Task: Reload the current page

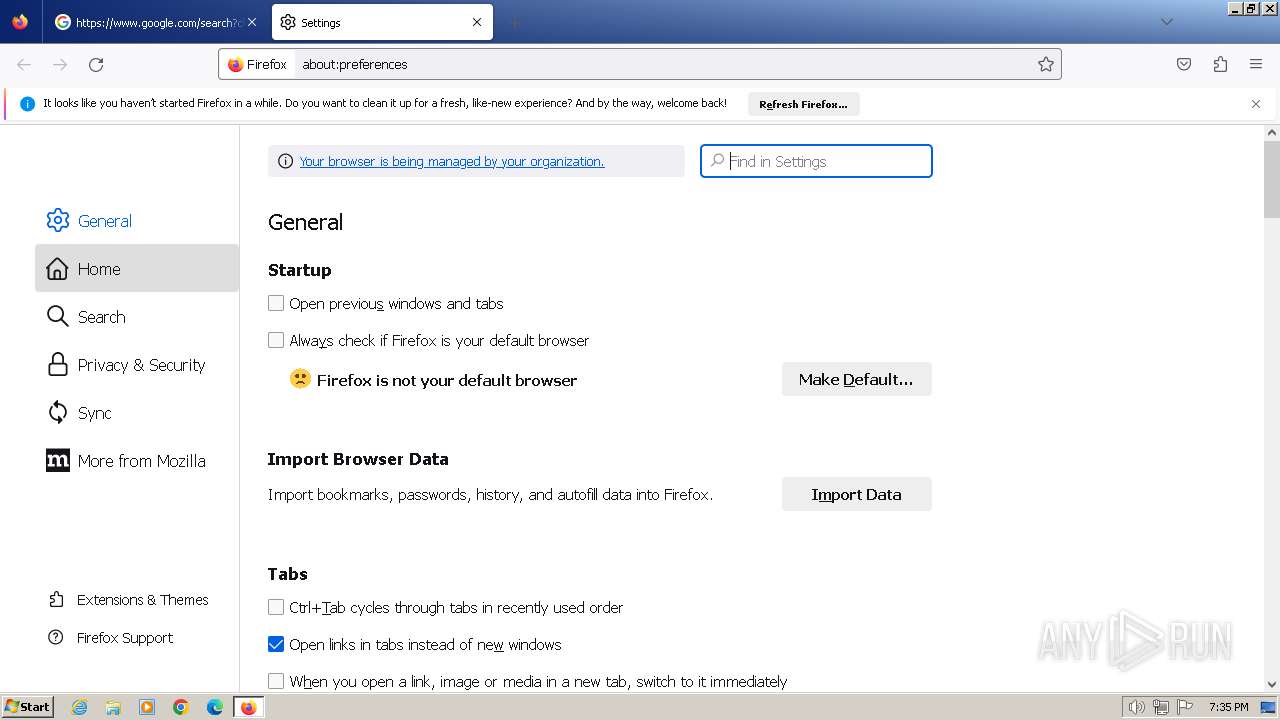Action: (96, 64)
